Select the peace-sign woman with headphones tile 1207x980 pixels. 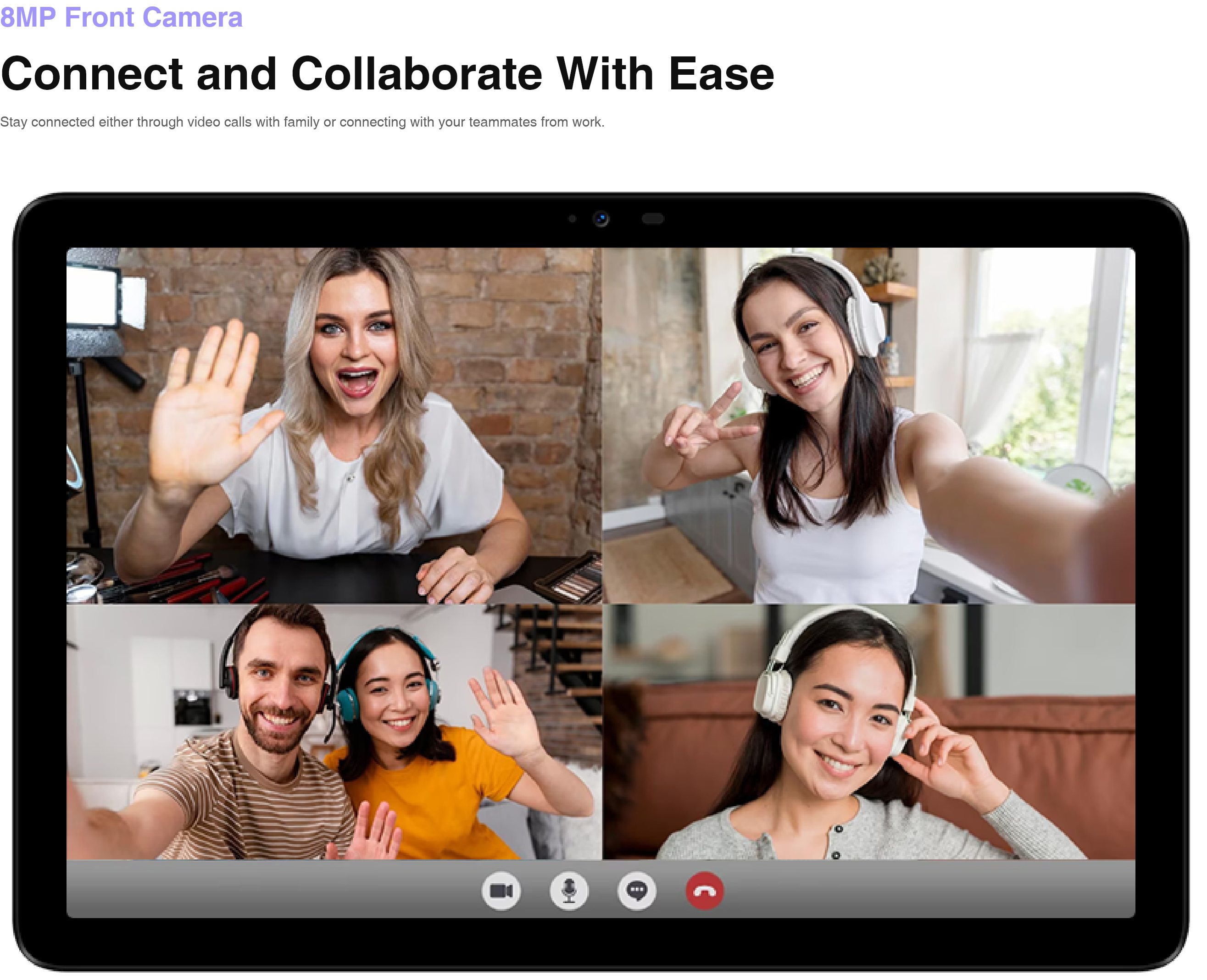[x=869, y=426]
